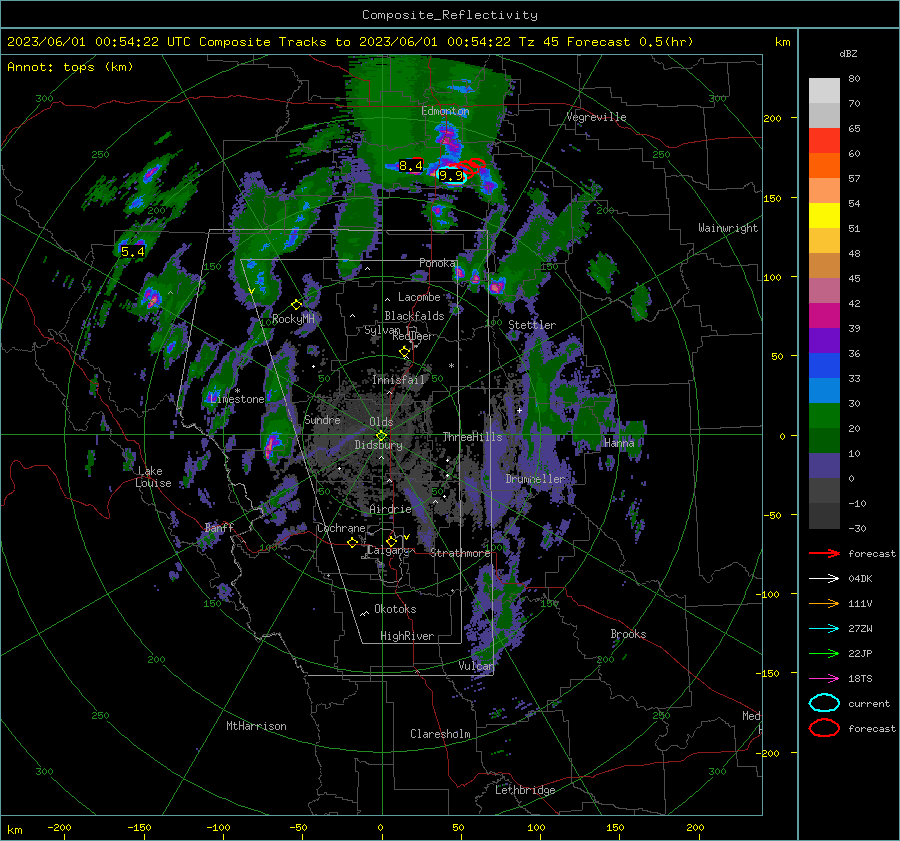The width and height of the screenshot is (900, 841).
Task: Select the Innisfail label
Action: pos(398,379)
